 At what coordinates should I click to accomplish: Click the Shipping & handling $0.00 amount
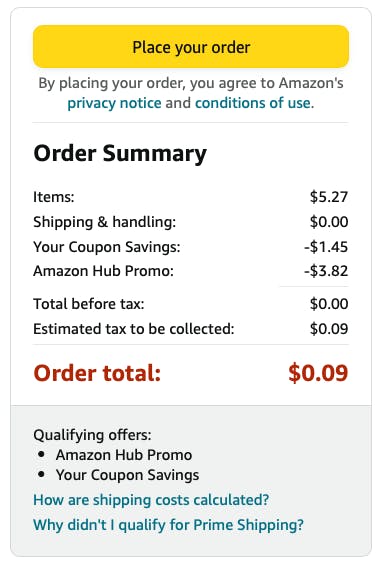pyautogui.click(x=329, y=222)
